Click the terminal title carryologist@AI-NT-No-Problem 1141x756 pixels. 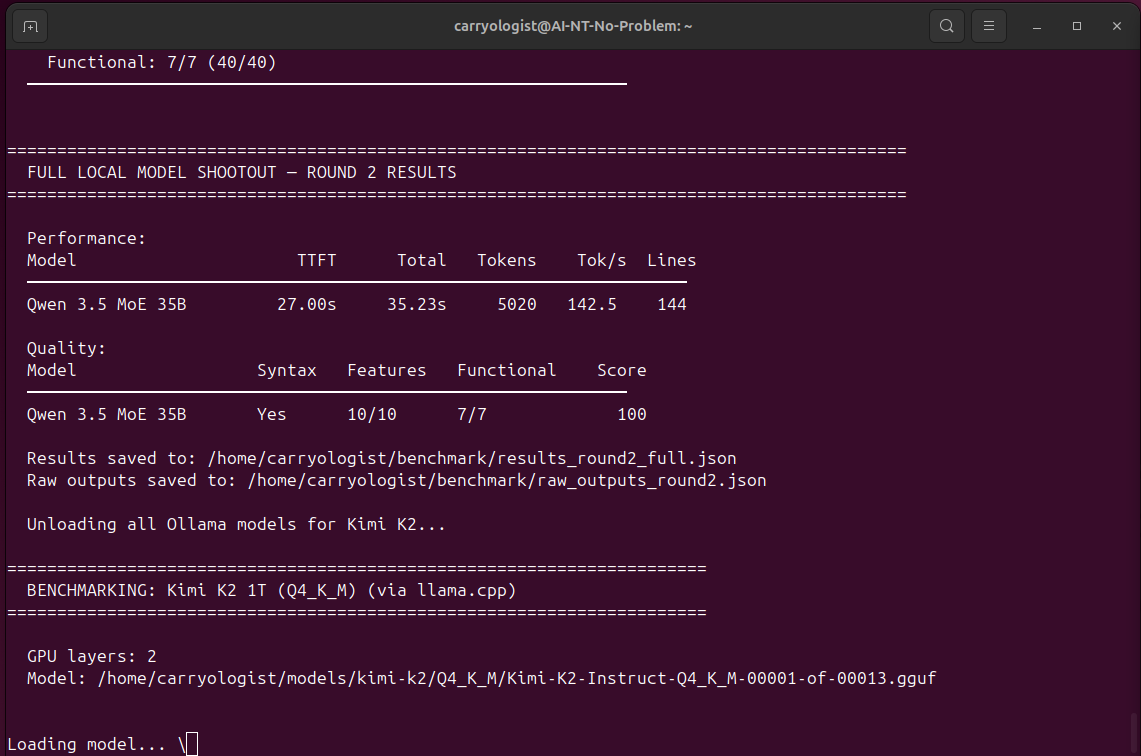click(x=573, y=26)
